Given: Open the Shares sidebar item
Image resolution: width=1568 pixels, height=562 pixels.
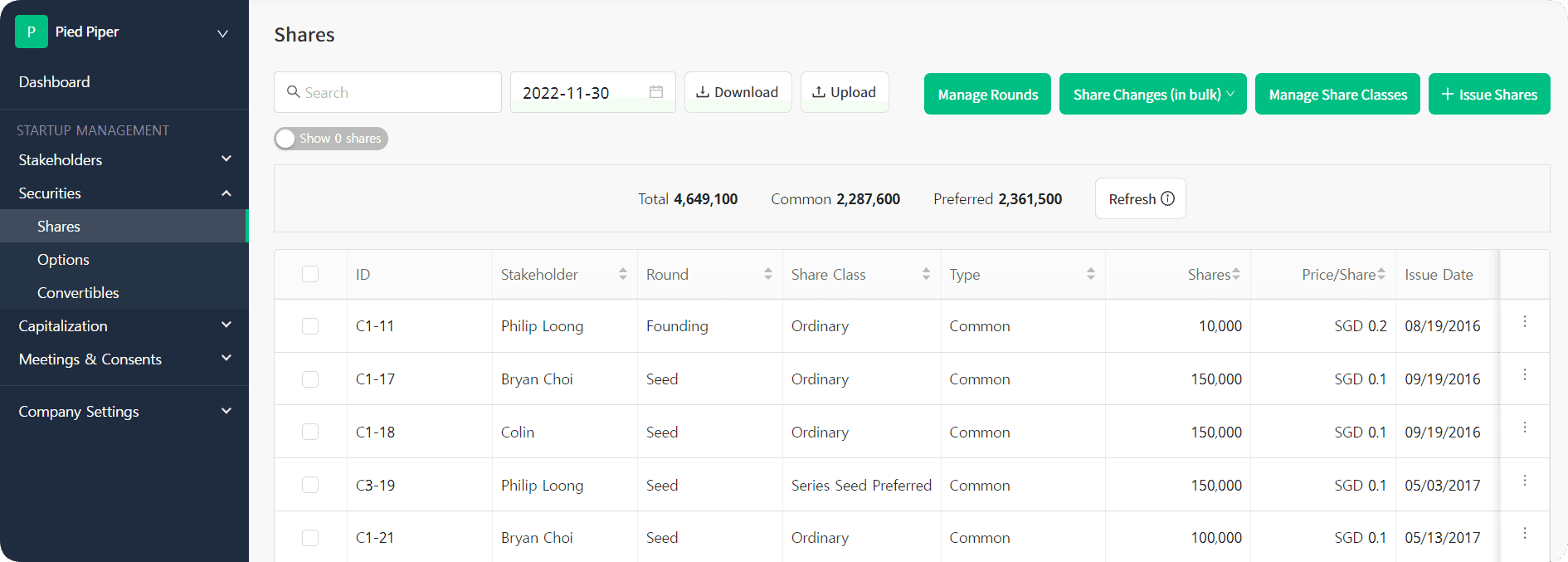Looking at the screenshot, I should coord(124,226).
